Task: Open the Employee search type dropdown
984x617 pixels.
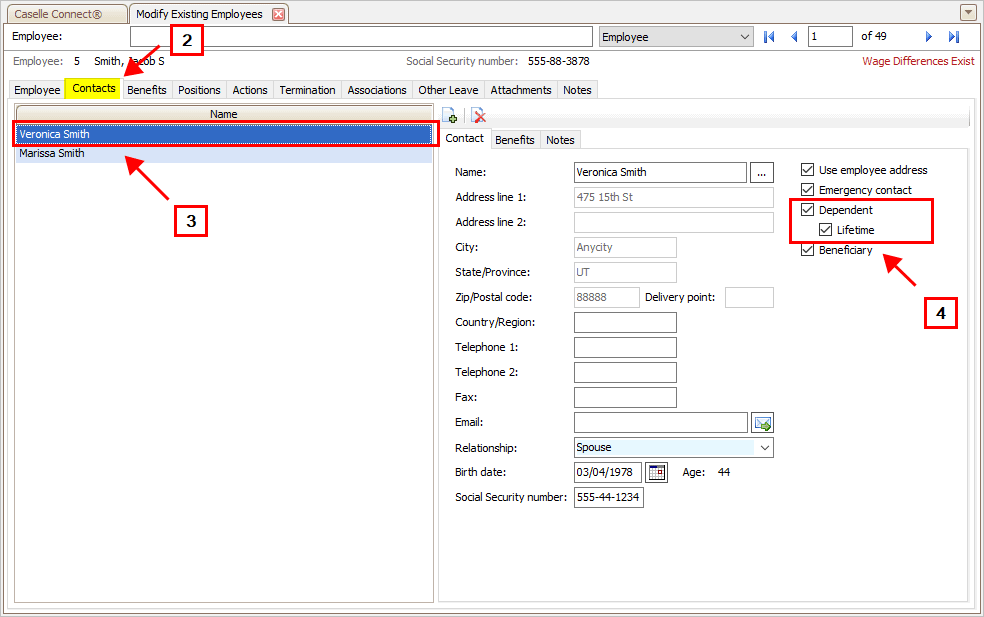Action: pos(744,37)
